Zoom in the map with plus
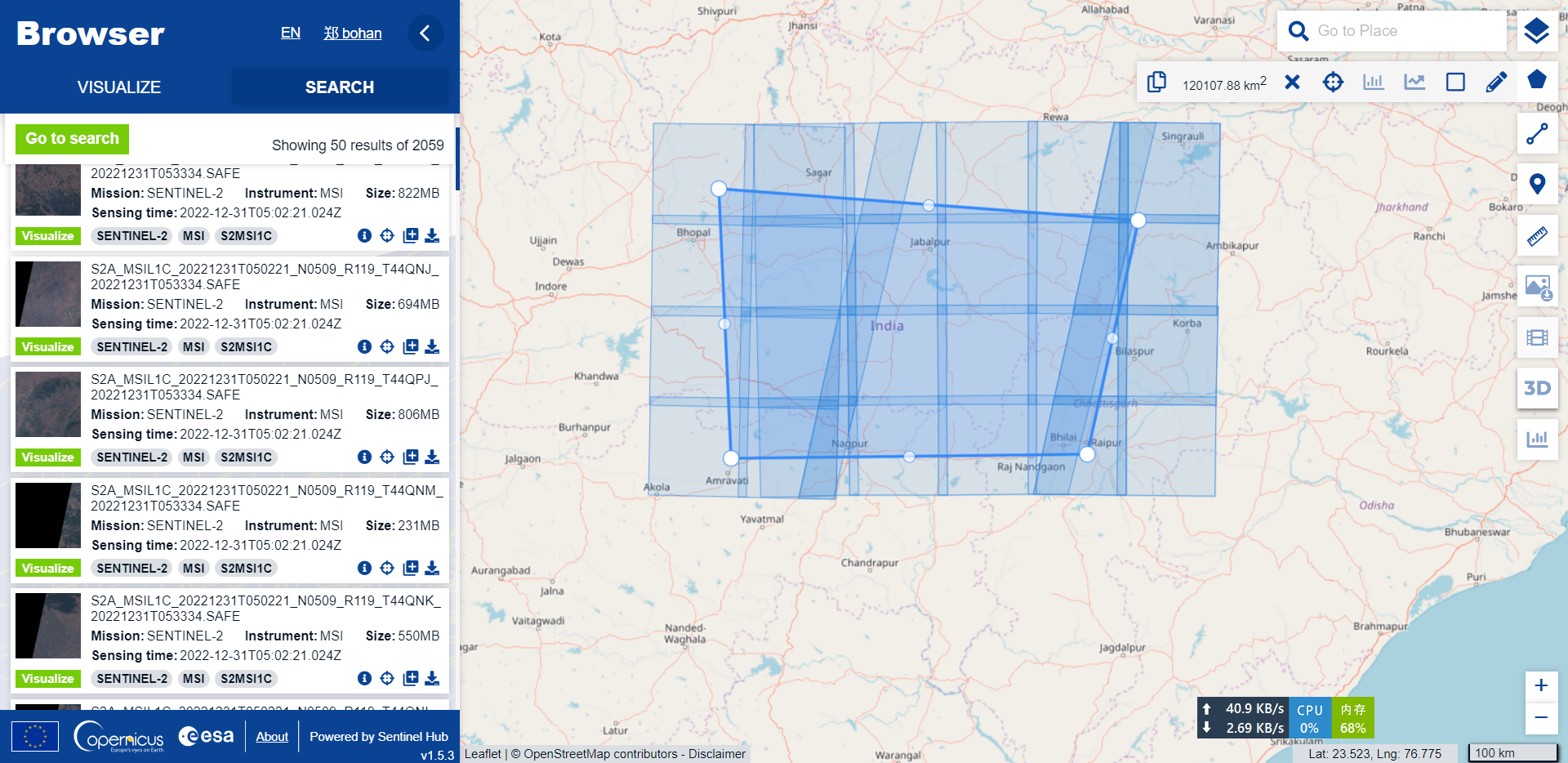 (1541, 685)
